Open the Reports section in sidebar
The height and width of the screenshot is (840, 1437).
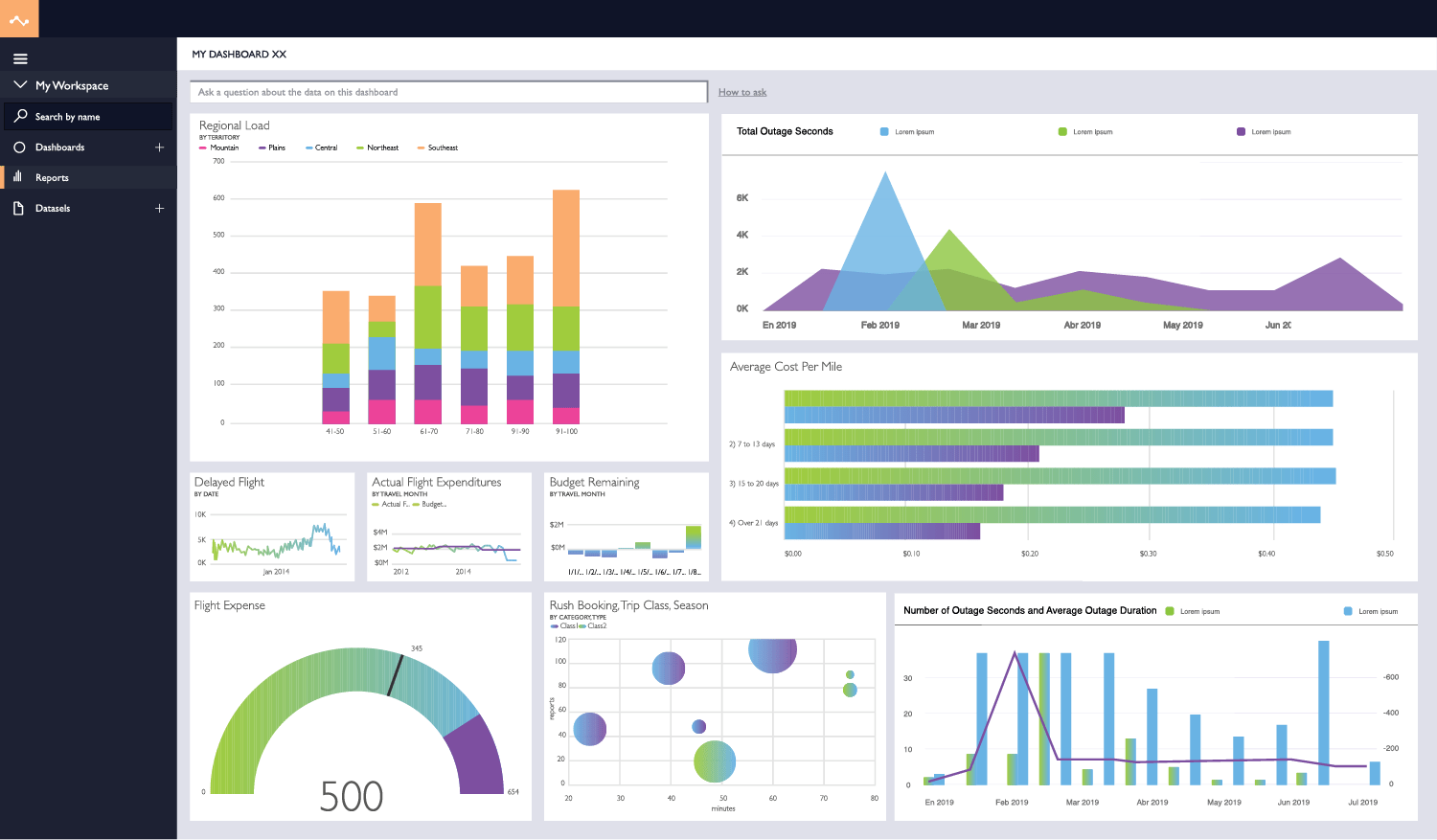click(53, 177)
